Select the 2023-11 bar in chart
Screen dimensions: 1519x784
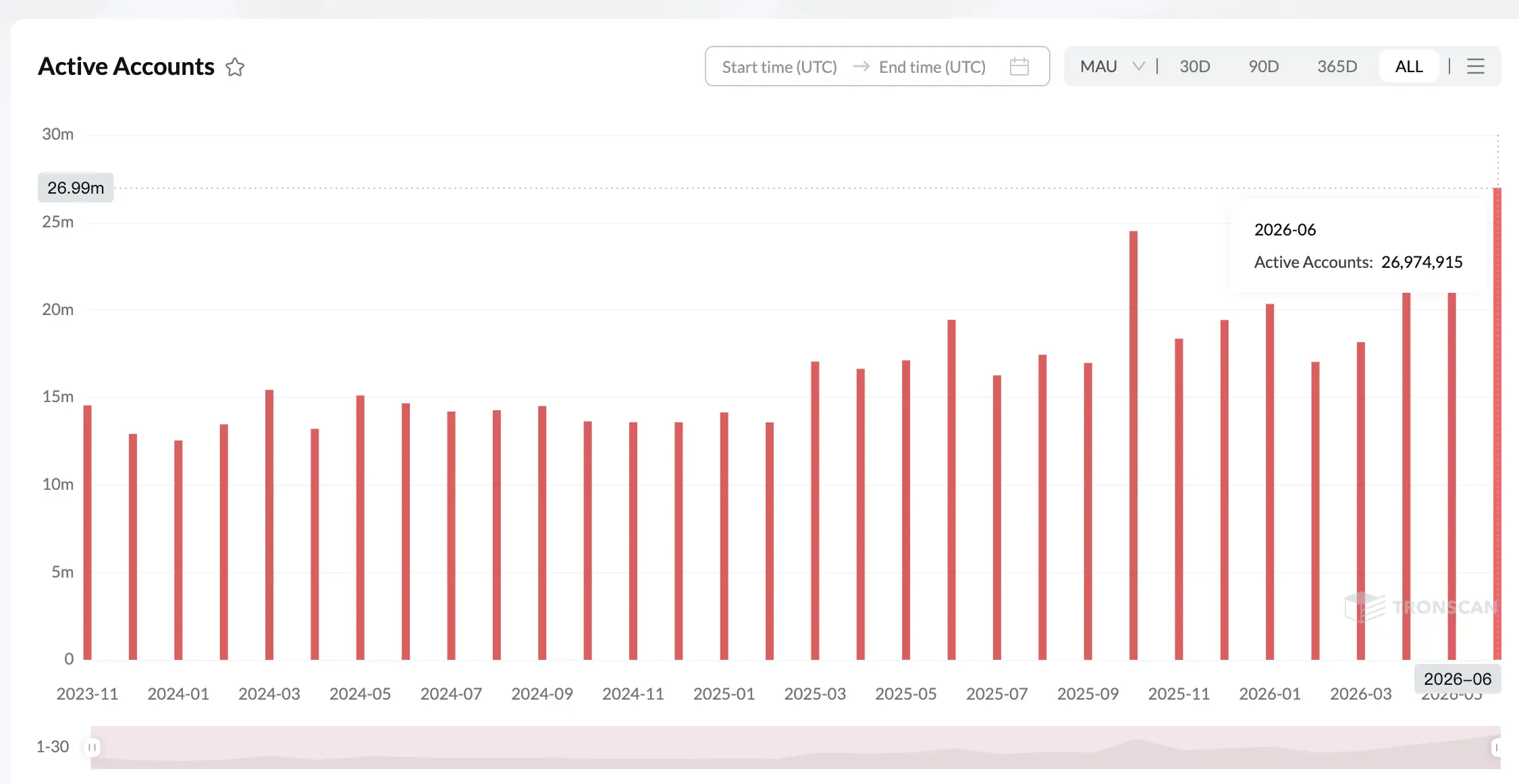[88, 532]
